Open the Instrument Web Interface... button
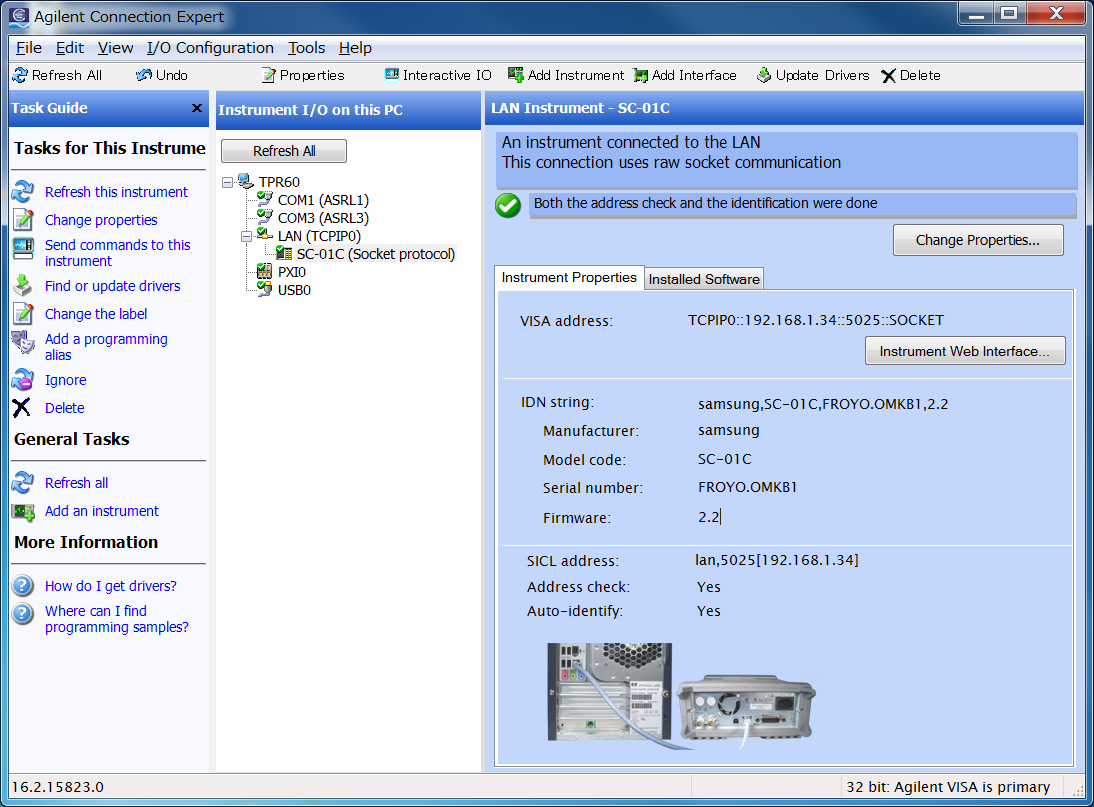This screenshot has height=807, width=1094. click(x=965, y=351)
